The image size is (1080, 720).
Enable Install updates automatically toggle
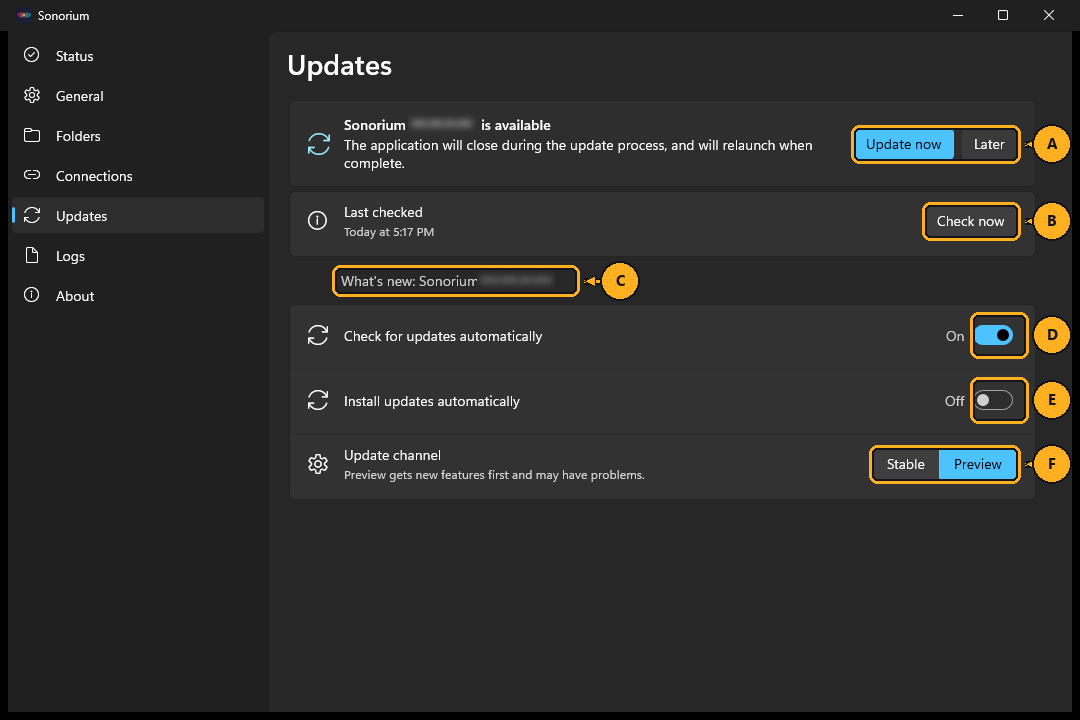pos(993,400)
